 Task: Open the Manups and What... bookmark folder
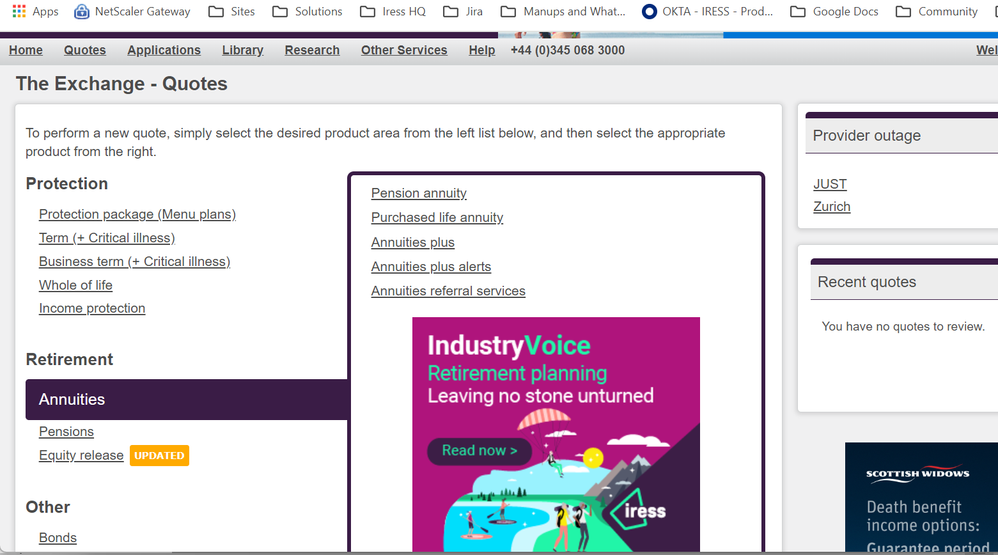click(x=563, y=11)
